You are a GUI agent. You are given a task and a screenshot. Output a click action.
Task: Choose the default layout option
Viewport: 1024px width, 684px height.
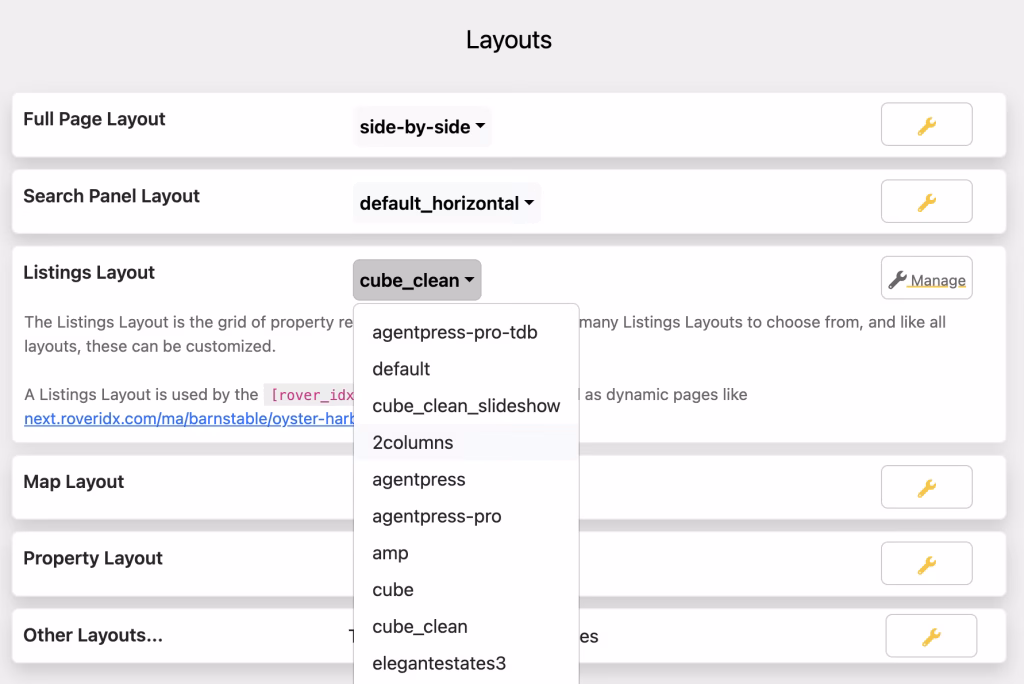coord(401,369)
